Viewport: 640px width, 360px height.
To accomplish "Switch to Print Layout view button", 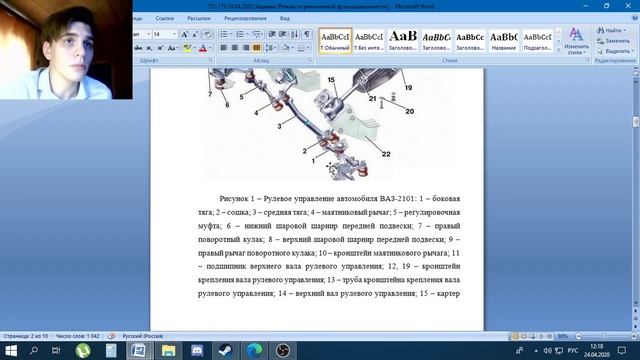I will (515, 336).
